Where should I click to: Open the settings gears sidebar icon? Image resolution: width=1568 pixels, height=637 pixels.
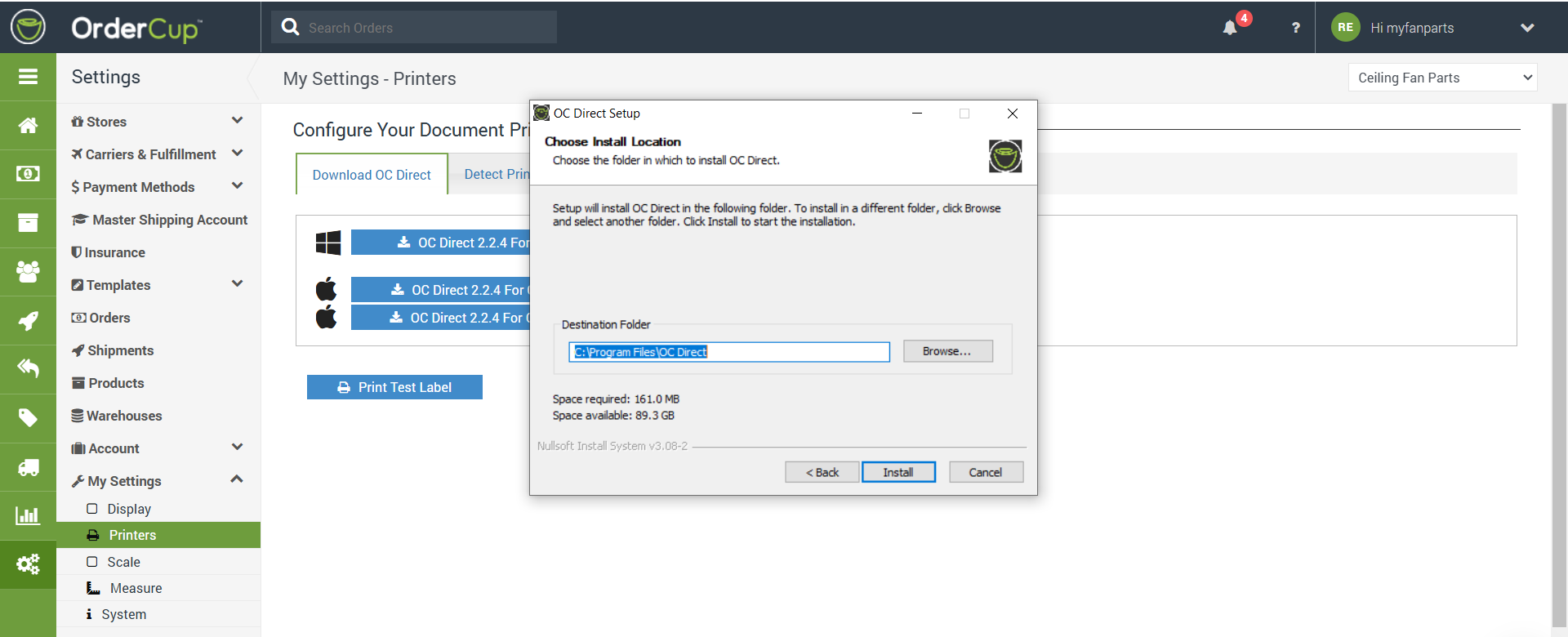coord(28,563)
